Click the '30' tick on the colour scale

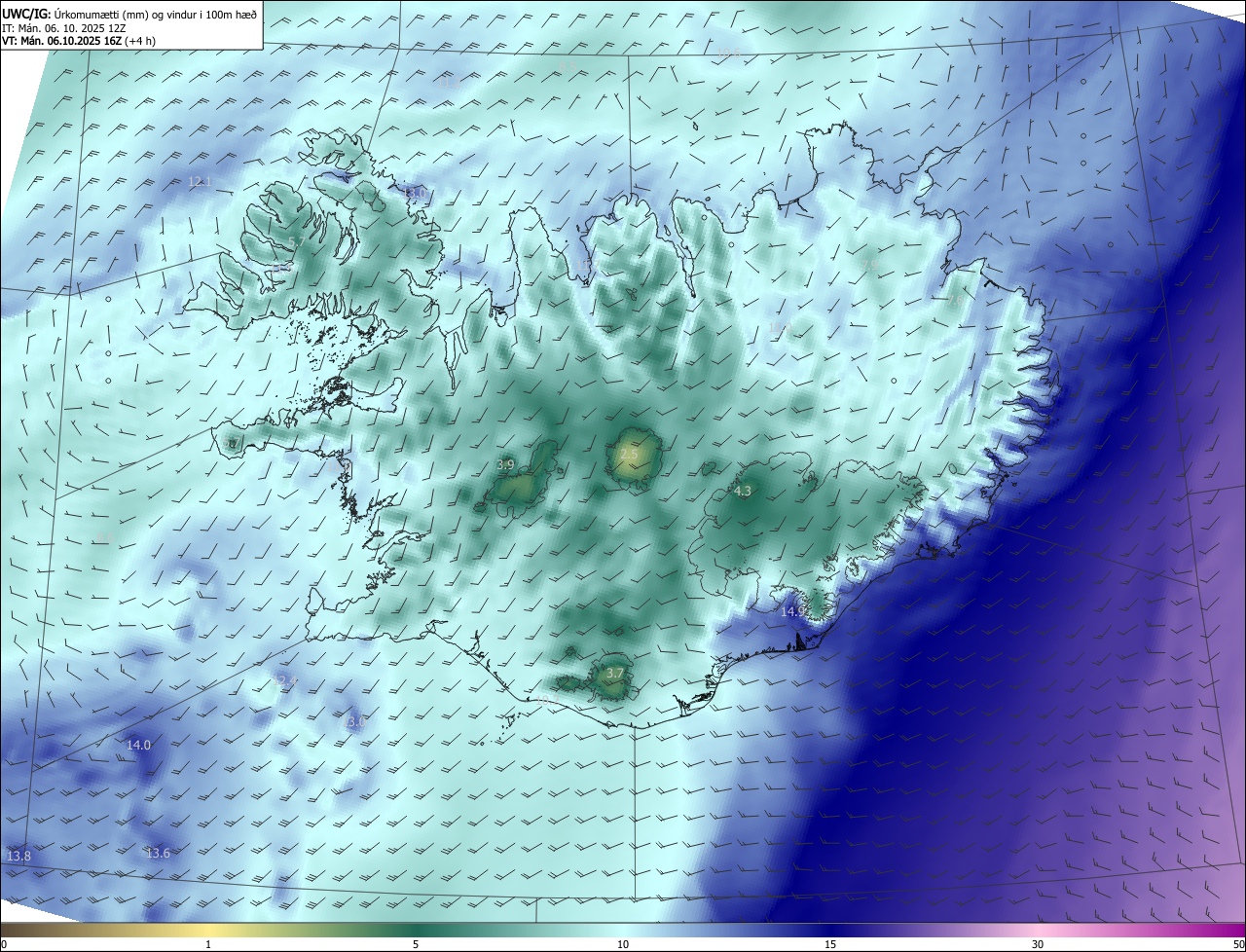1038,944
